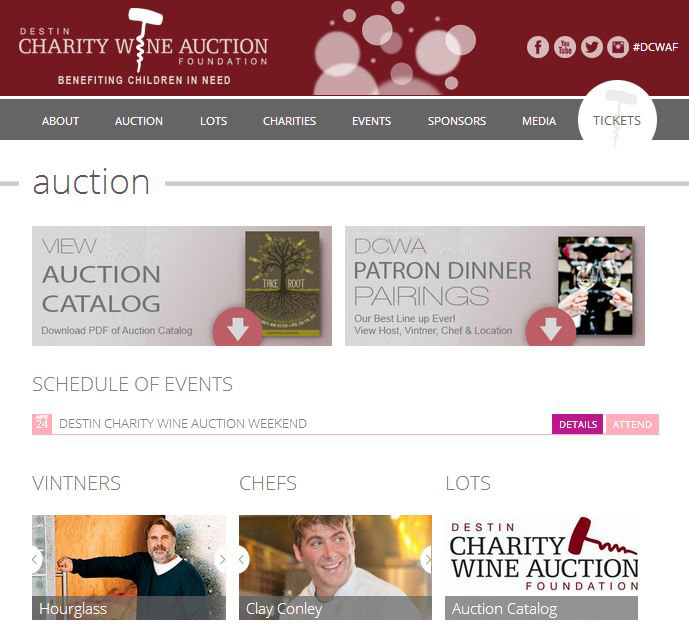Screen dimensions: 689x635
Task: Open the Clay Conley chef photo
Action: coord(335,567)
